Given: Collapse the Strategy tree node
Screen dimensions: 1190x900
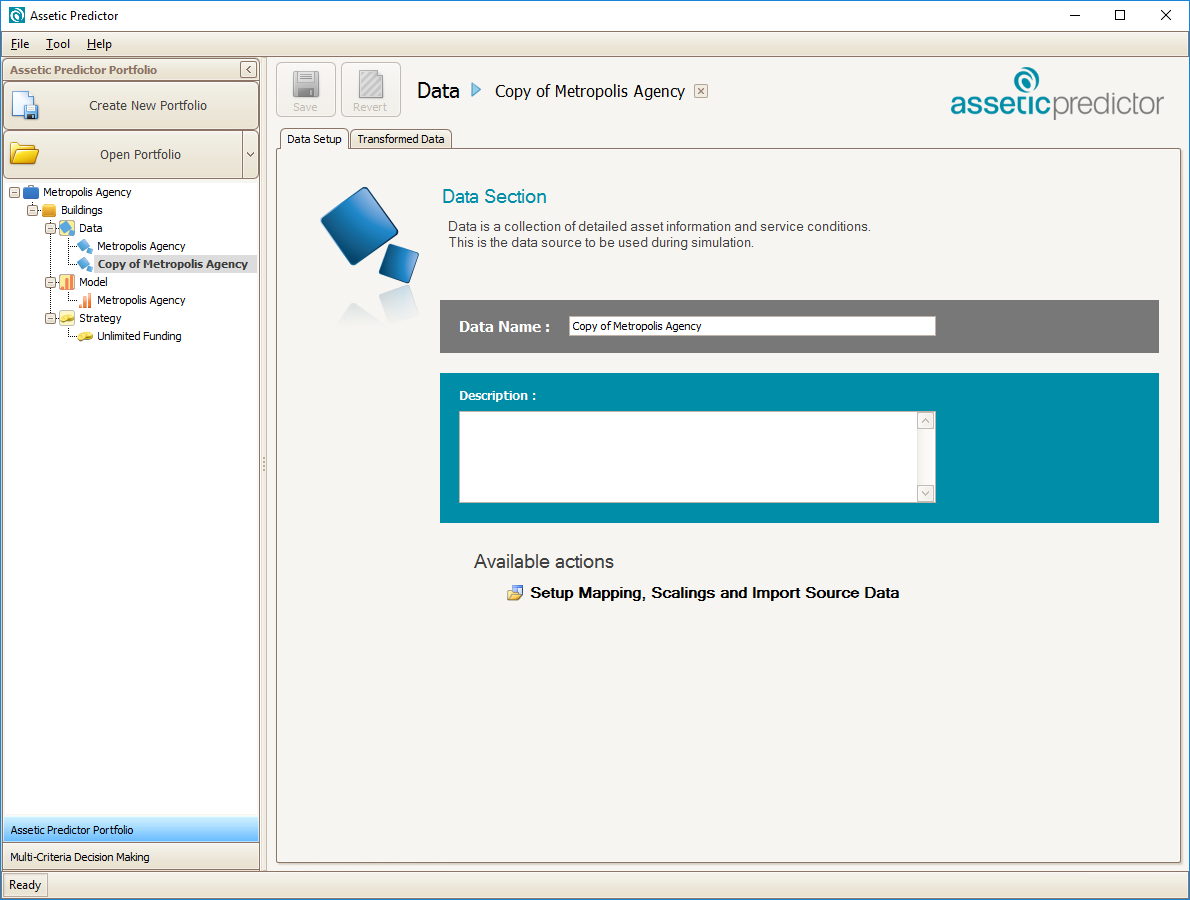Looking at the screenshot, I should (50, 318).
